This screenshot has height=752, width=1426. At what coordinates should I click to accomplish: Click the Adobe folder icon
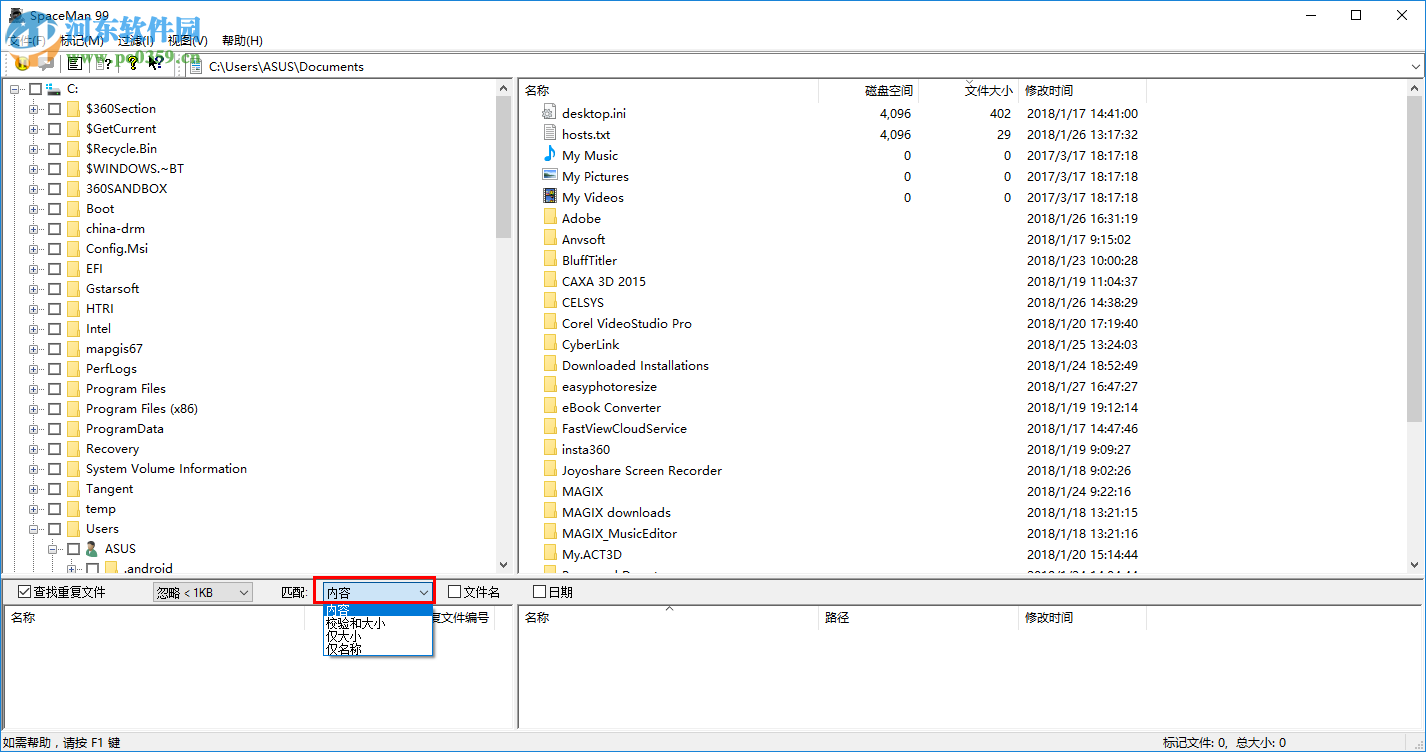tap(549, 218)
